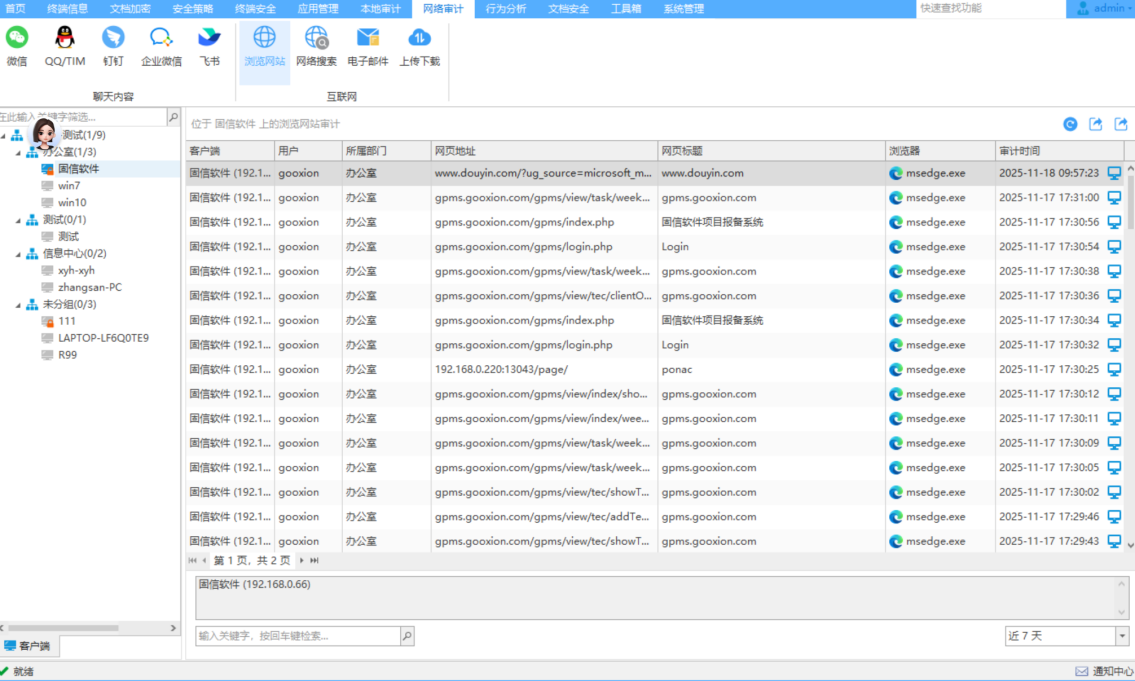Viewport: 1135px width, 681px height.
Task: Refresh the browsing audit list
Action: (1070, 124)
